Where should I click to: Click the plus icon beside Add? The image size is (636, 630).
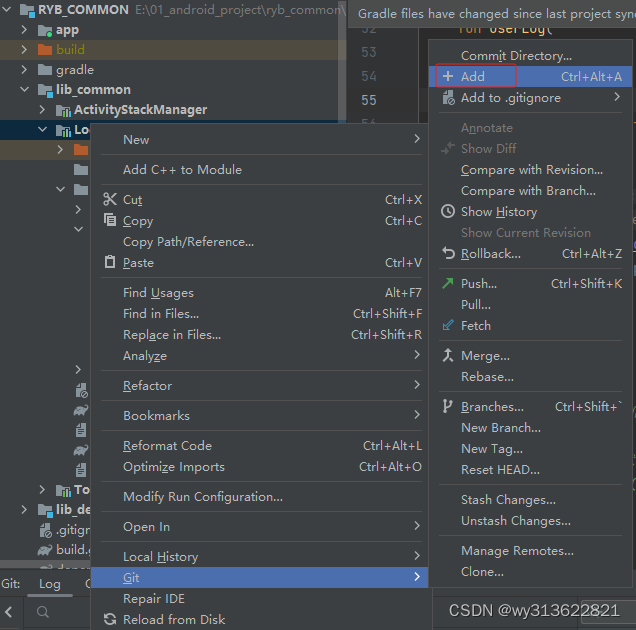(448, 76)
